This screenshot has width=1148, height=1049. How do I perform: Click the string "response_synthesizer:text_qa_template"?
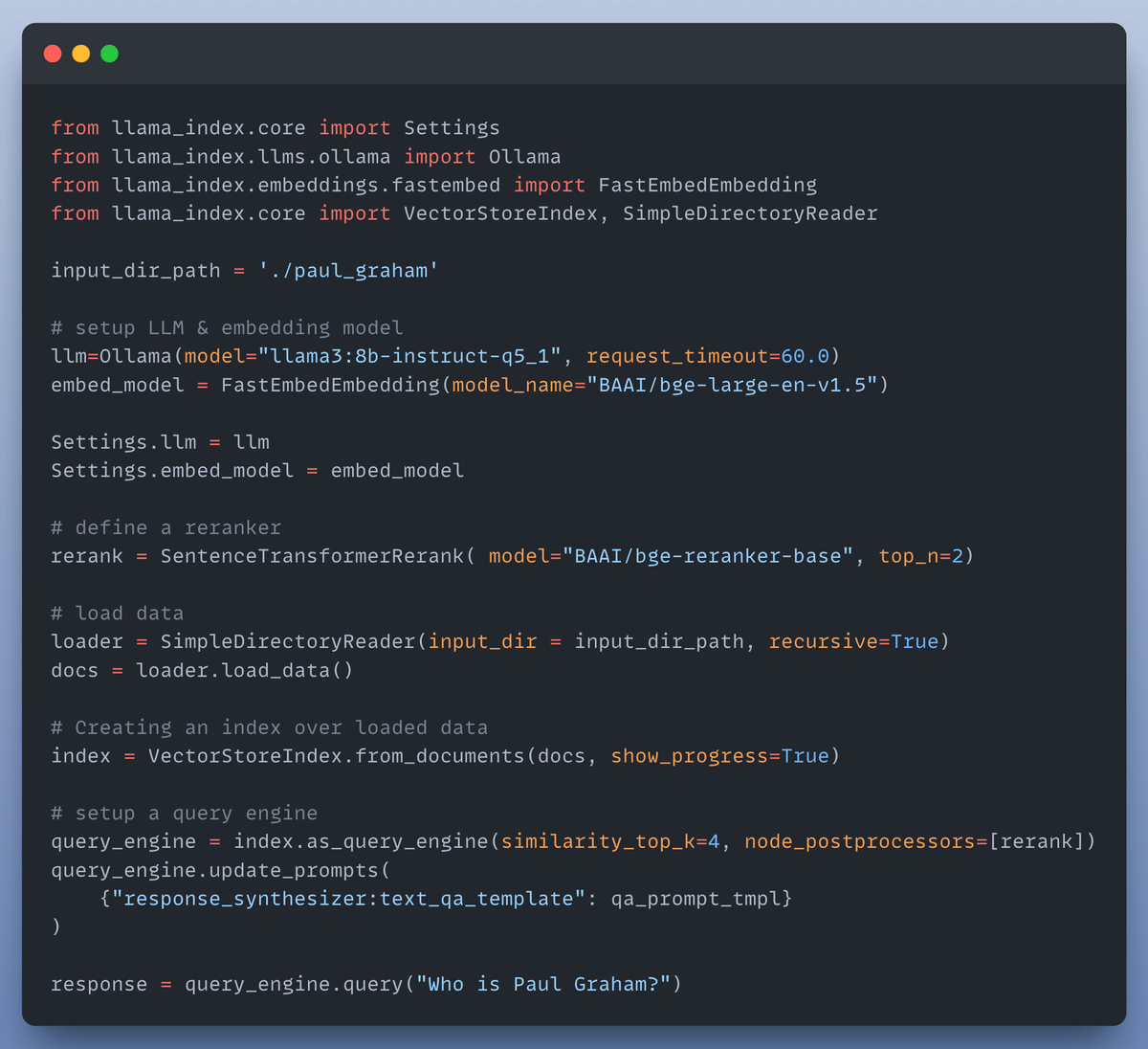coord(348,899)
